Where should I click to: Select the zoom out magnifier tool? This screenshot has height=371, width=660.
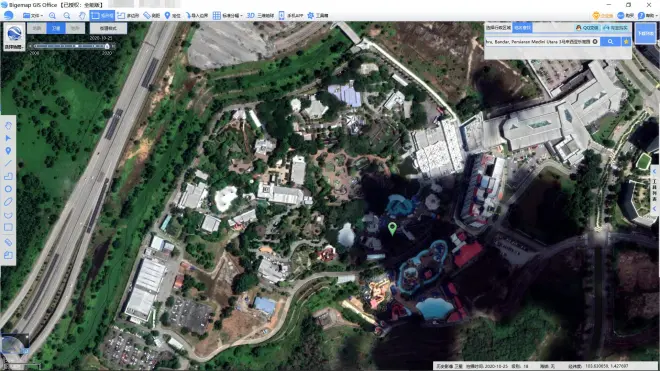(x=67, y=16)
